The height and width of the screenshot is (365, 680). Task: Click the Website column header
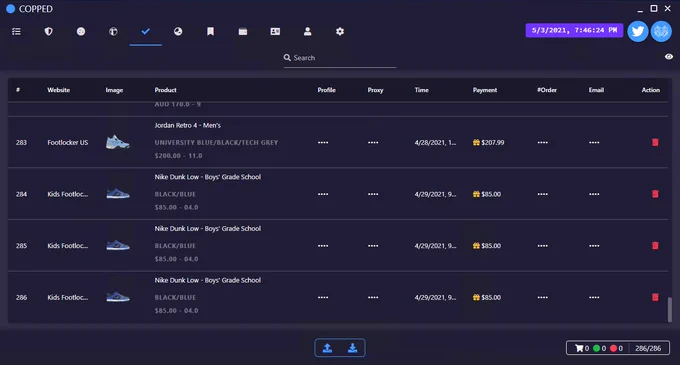tap(59, 90)
